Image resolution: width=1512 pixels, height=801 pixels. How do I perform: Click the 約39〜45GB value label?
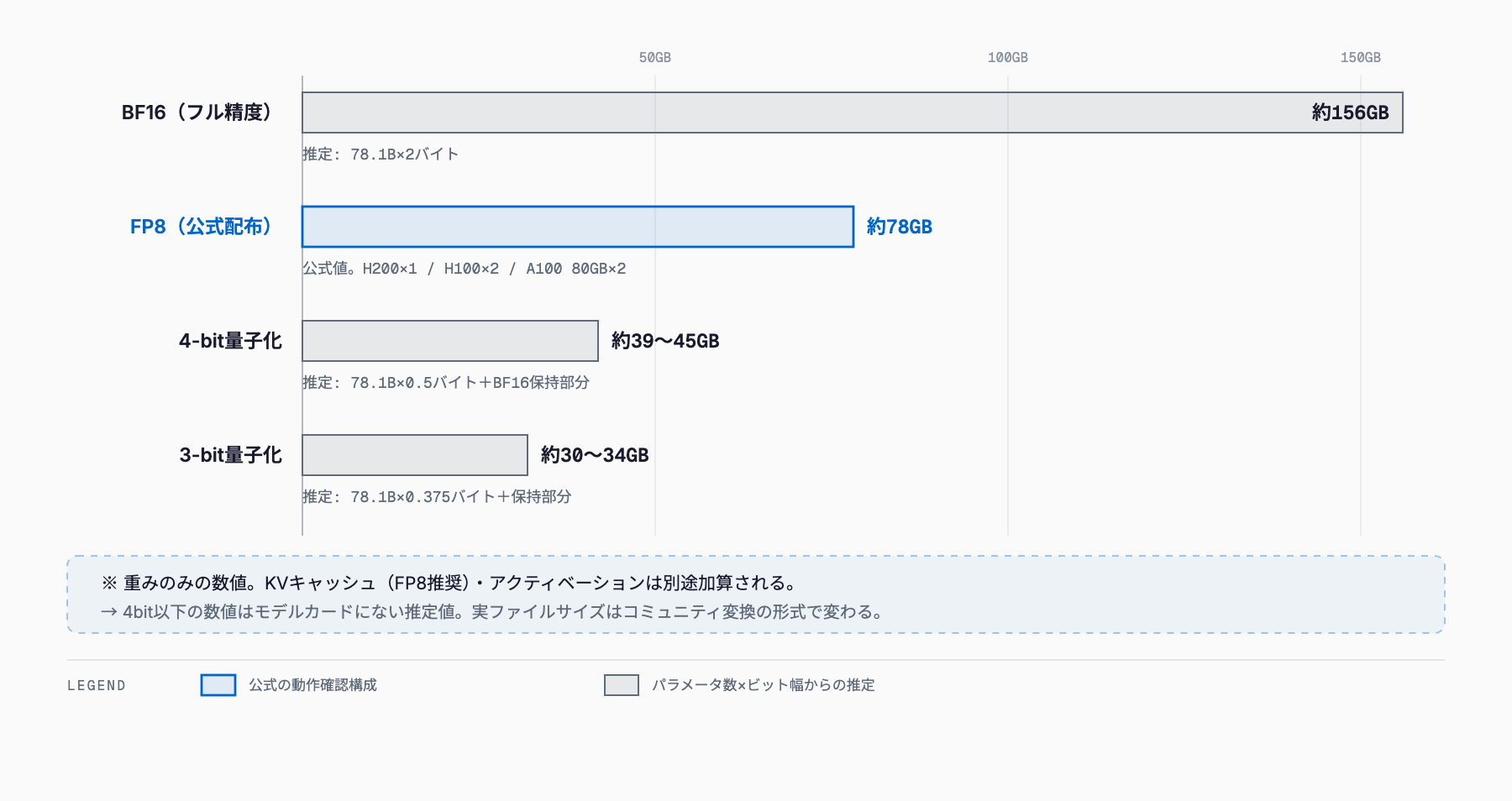coord(665,341)
